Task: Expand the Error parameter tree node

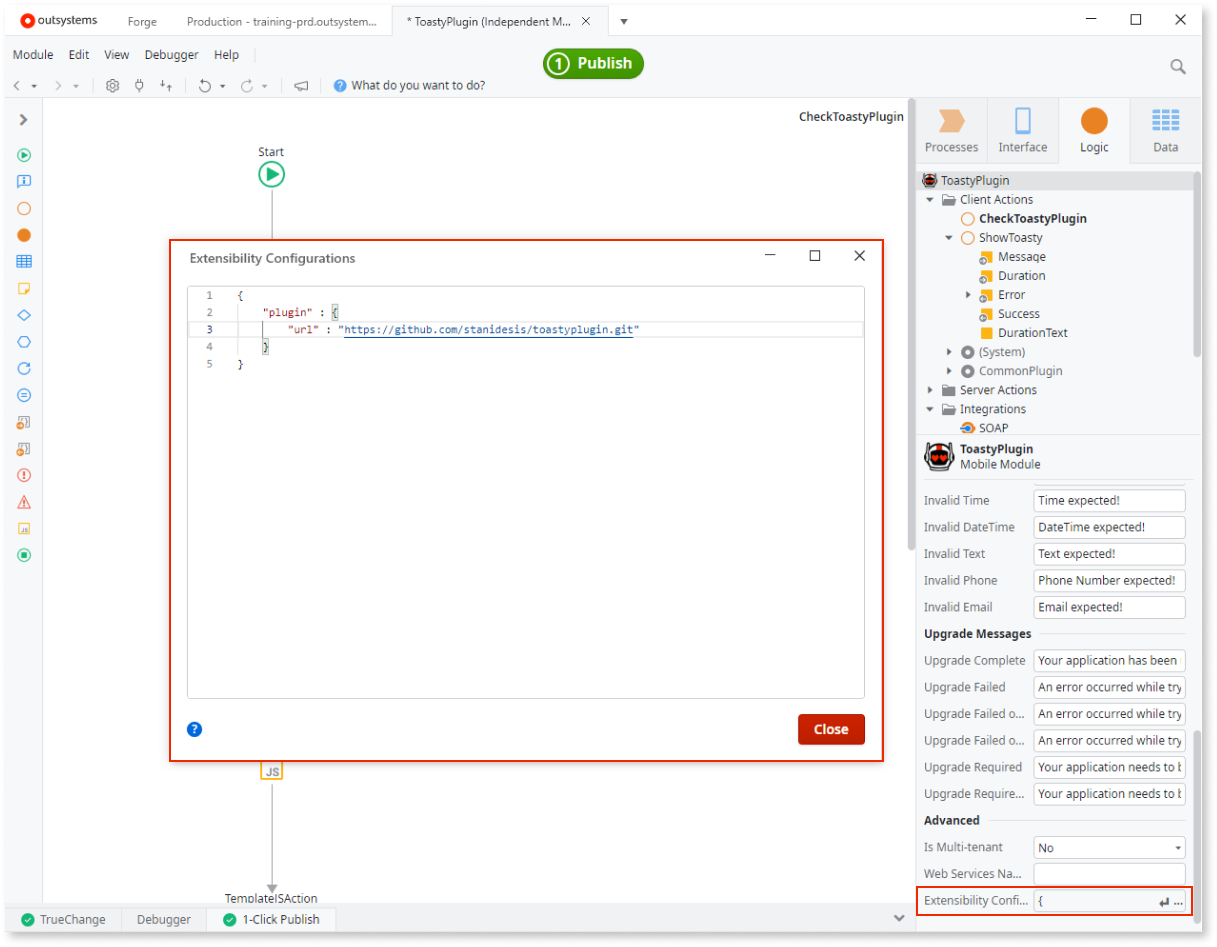Action: pyautogui.click(x=968, y=295)
